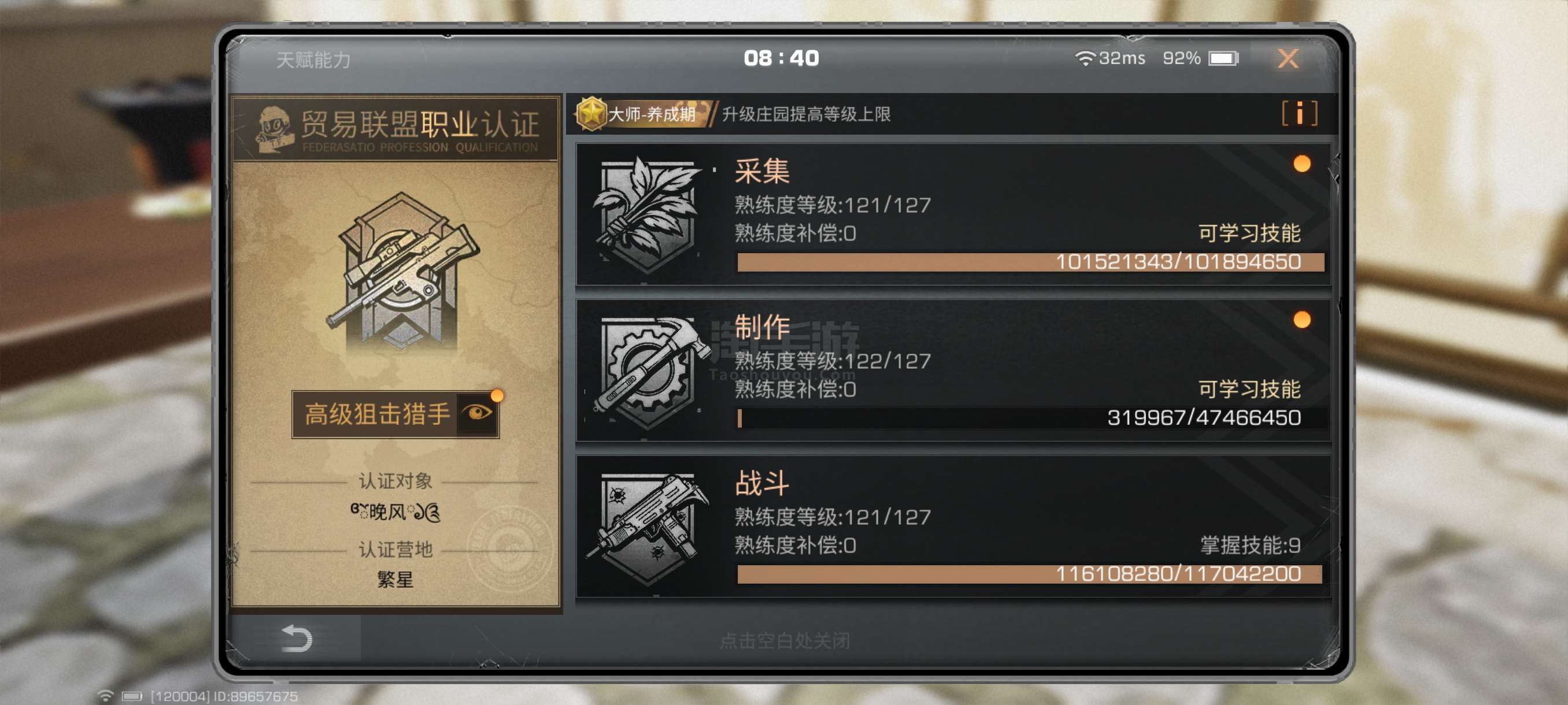Click the gold star master rank badge

pyautogui.click(x=590, y=114)
